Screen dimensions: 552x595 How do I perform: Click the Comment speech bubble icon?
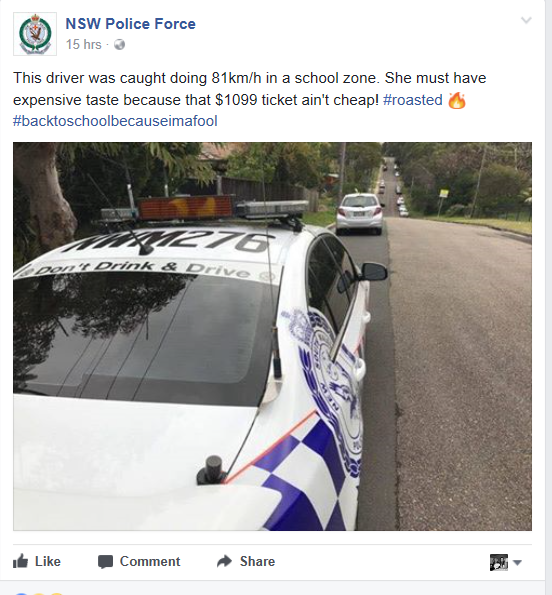[105, 562]
